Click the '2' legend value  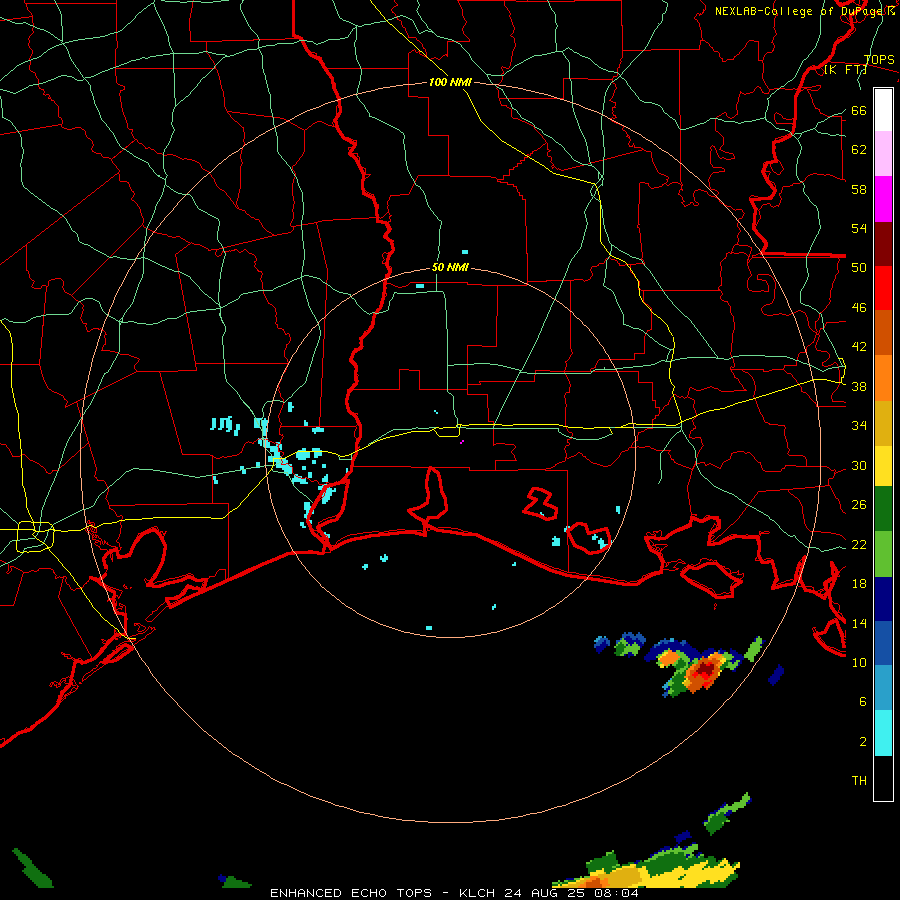pyautogui.click(x=863, y=742)
